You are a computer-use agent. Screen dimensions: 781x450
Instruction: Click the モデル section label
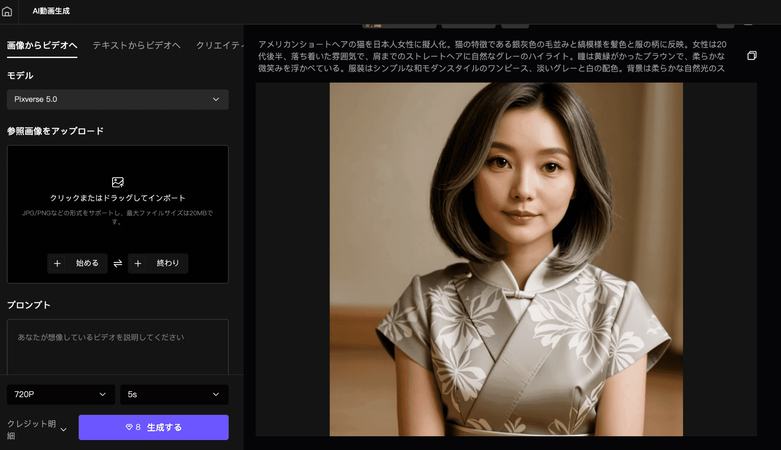coord(20,75)
